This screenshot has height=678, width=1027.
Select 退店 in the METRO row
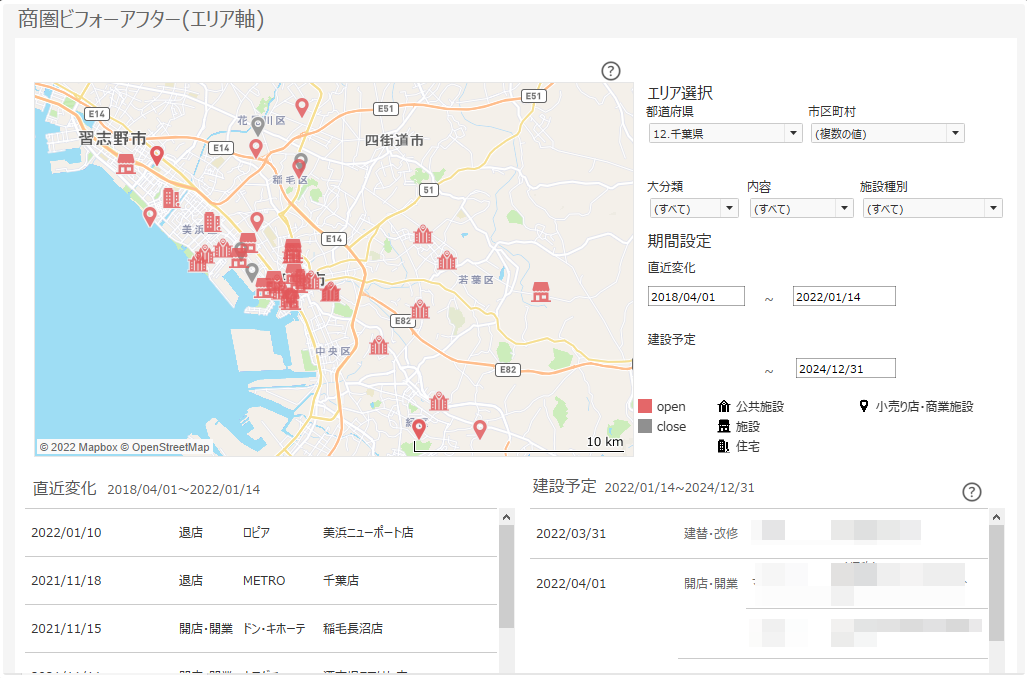click(x=191, y=580)
